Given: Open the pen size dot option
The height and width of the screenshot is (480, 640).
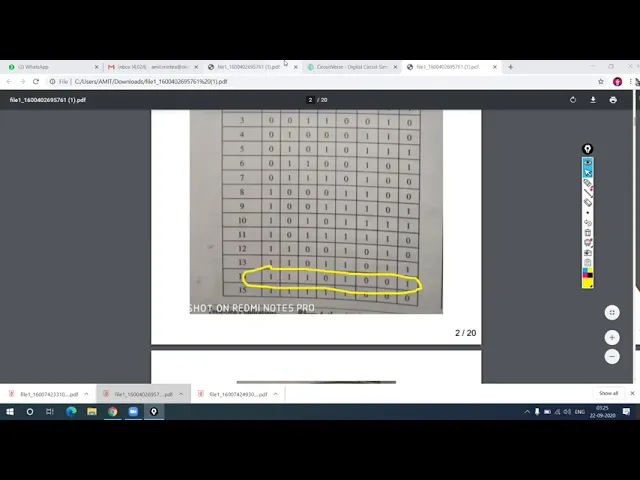Looking at the screenshot, I should point(587,213).
